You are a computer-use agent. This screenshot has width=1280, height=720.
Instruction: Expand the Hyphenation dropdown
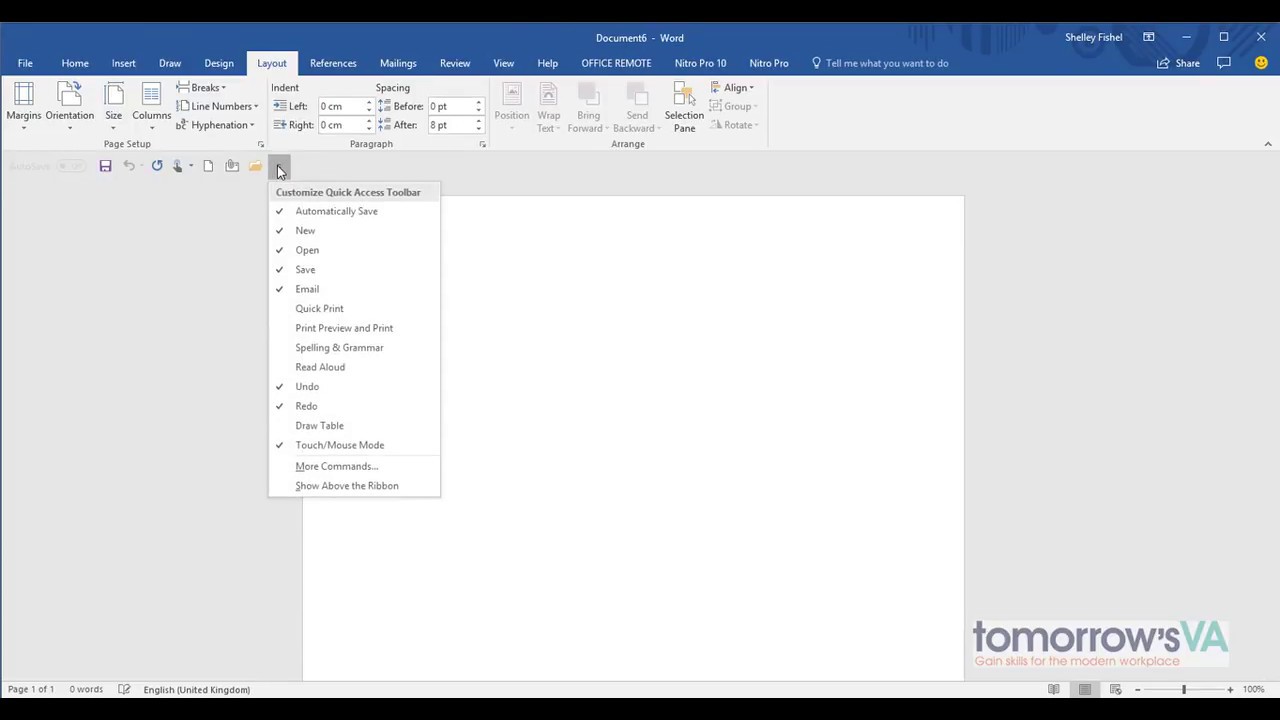click(x=215, y=125)
